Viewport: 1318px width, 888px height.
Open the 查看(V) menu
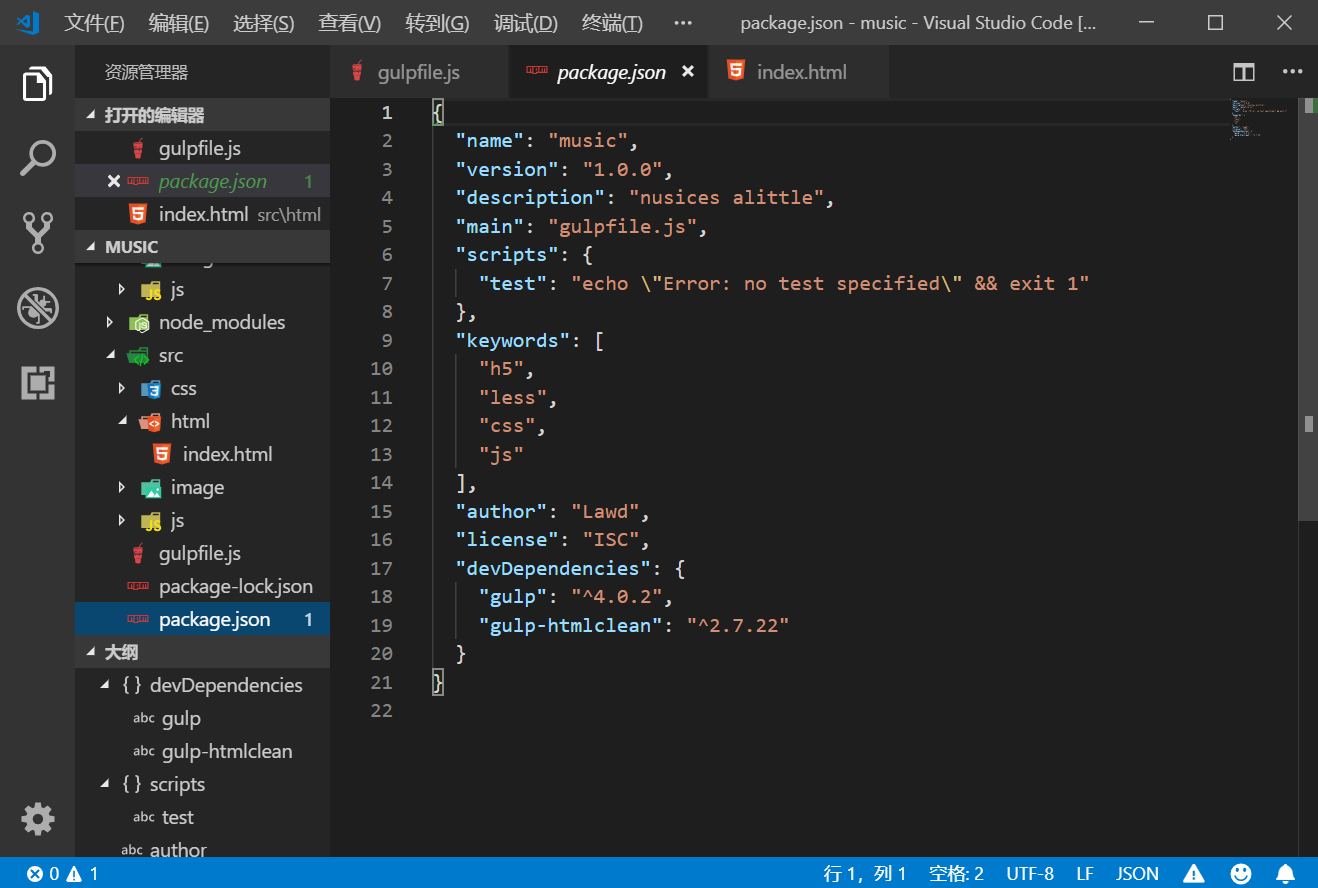(x=350, y=23)
